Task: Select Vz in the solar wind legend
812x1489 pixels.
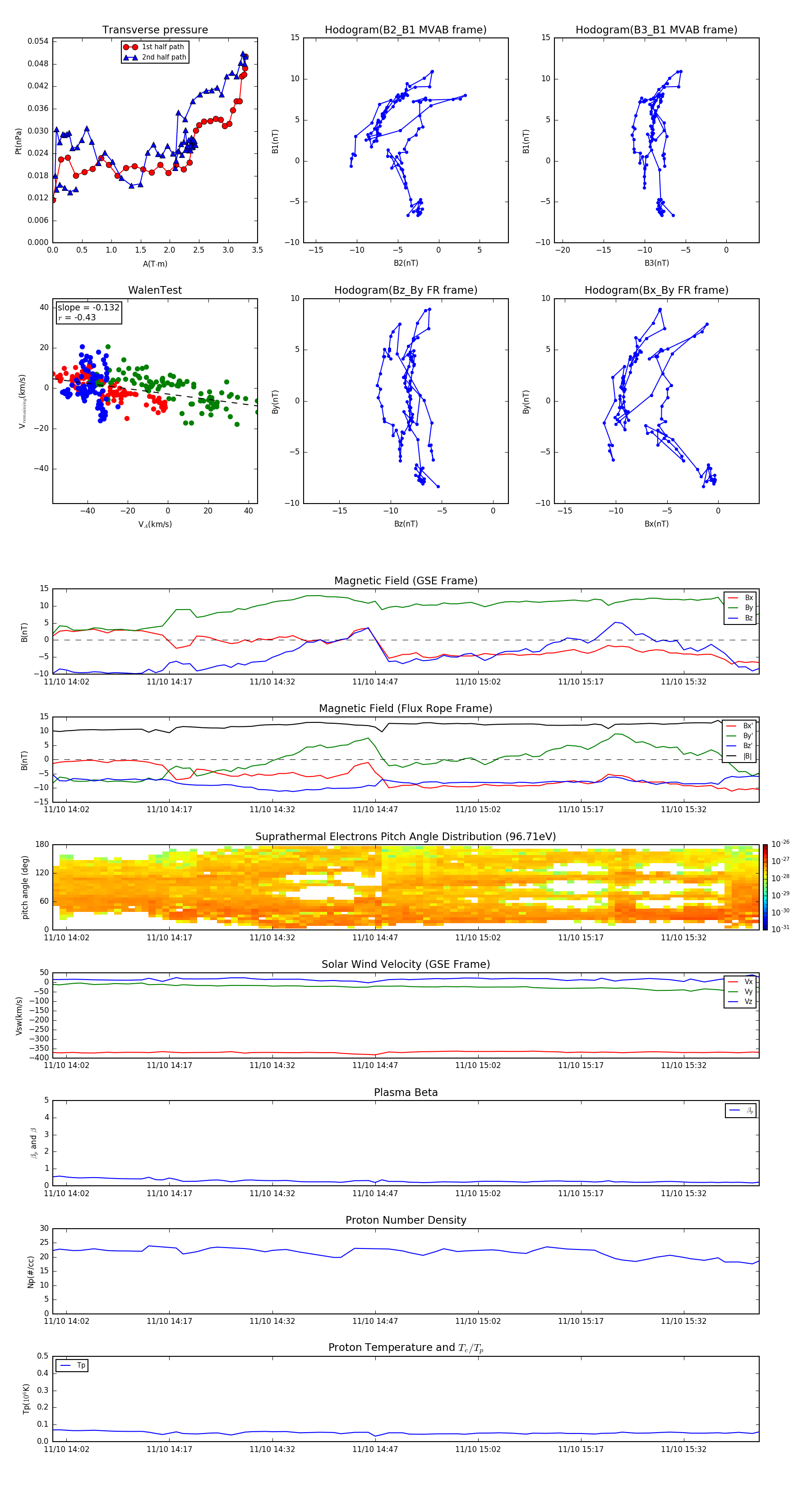Action: click(740, 1002)
